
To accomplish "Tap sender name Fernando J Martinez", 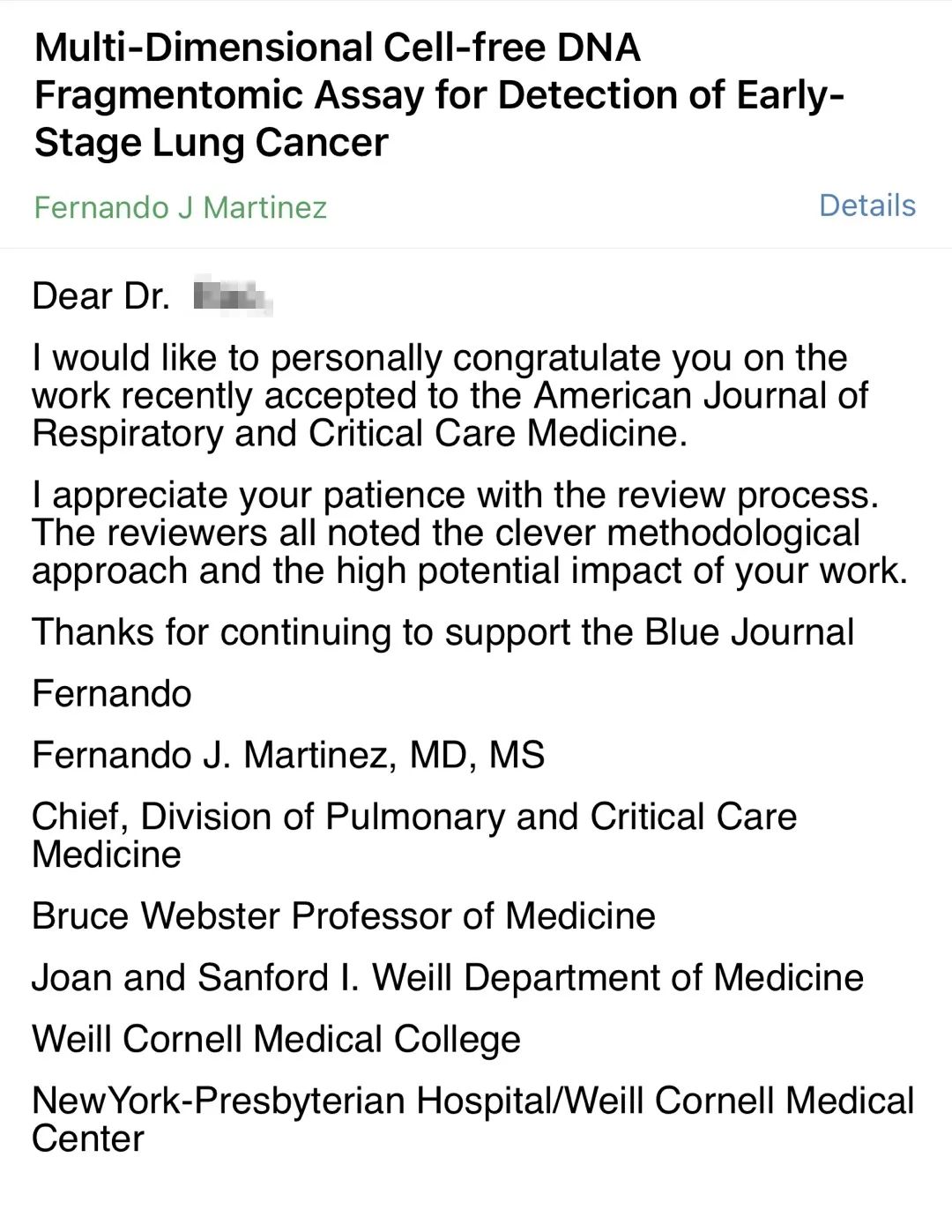I will point(180,207).
